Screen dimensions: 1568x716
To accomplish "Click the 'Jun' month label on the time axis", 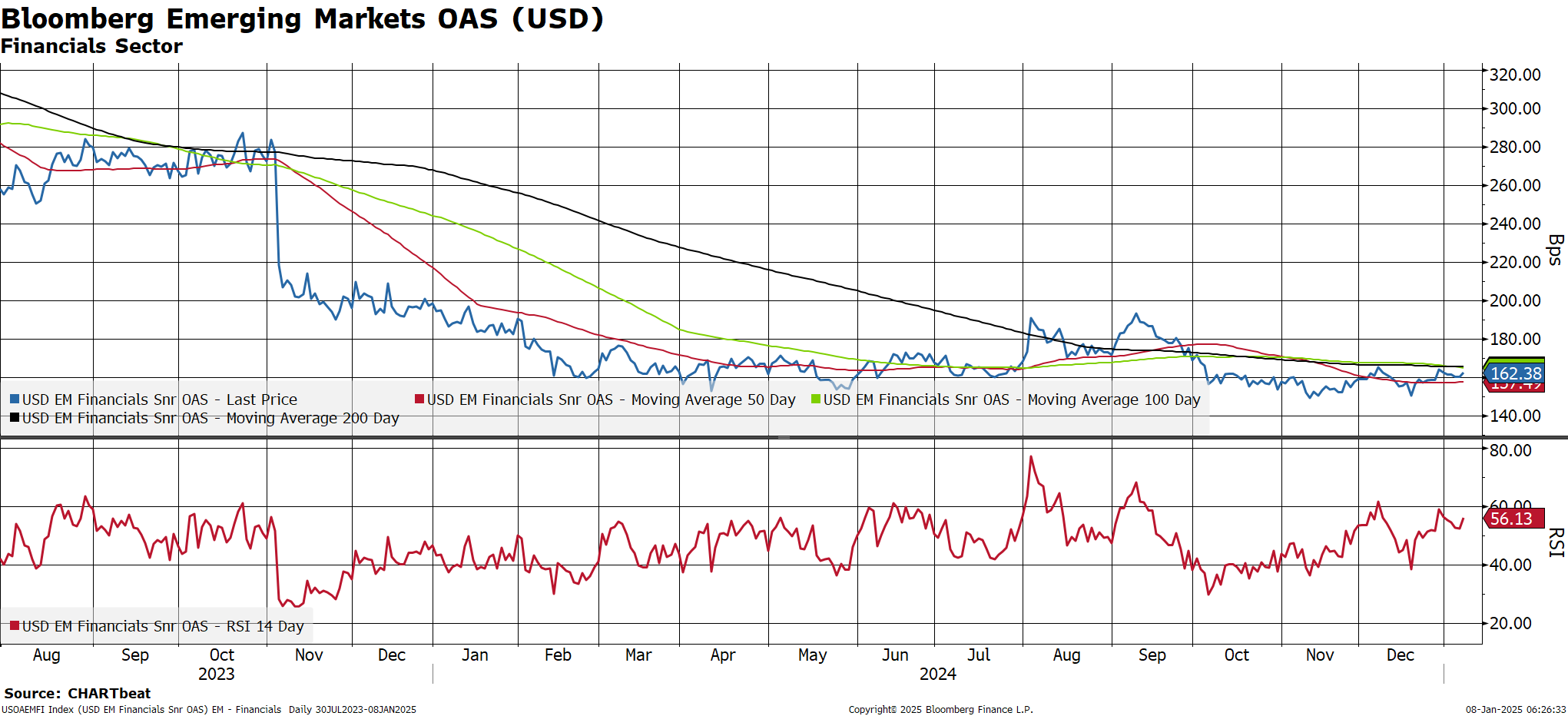I will coord(895,655).
